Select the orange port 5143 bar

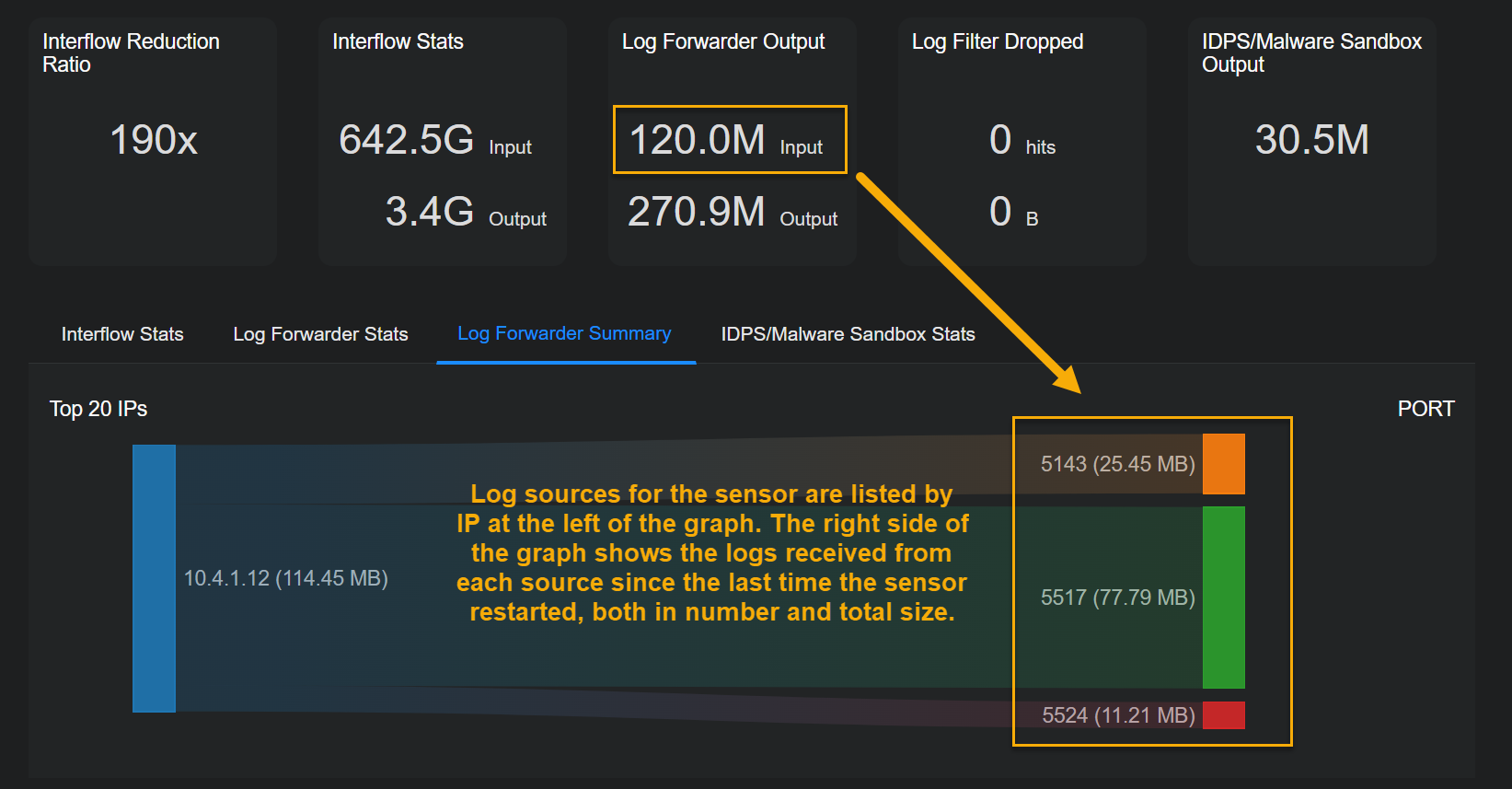click(1223, 464)
